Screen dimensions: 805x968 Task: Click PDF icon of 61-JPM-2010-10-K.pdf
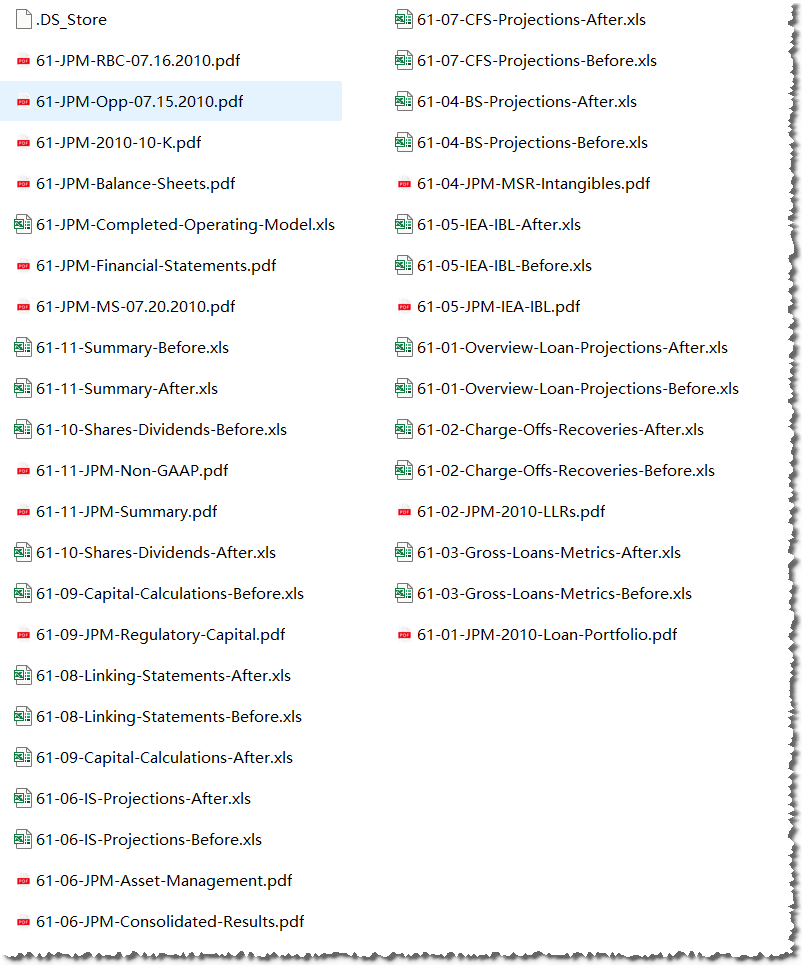point(23,143)
